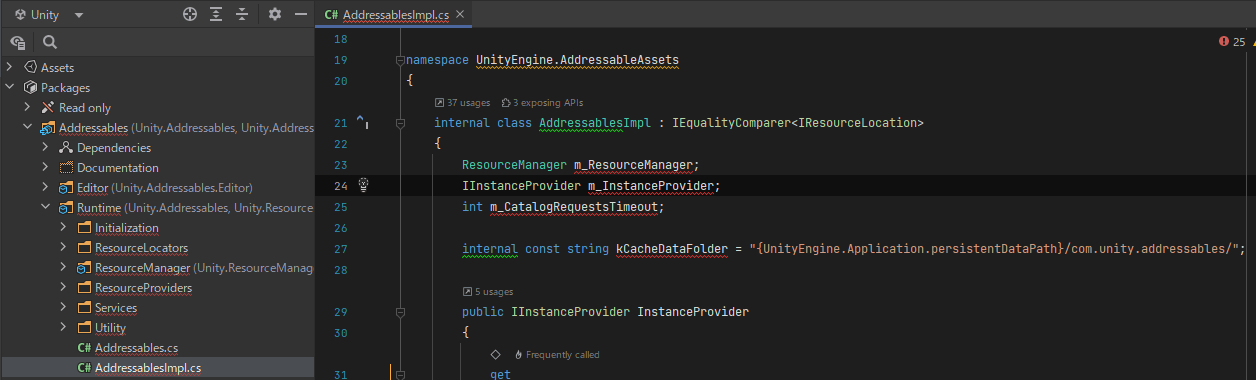Expand the Read only node

(x=28, y=107)
